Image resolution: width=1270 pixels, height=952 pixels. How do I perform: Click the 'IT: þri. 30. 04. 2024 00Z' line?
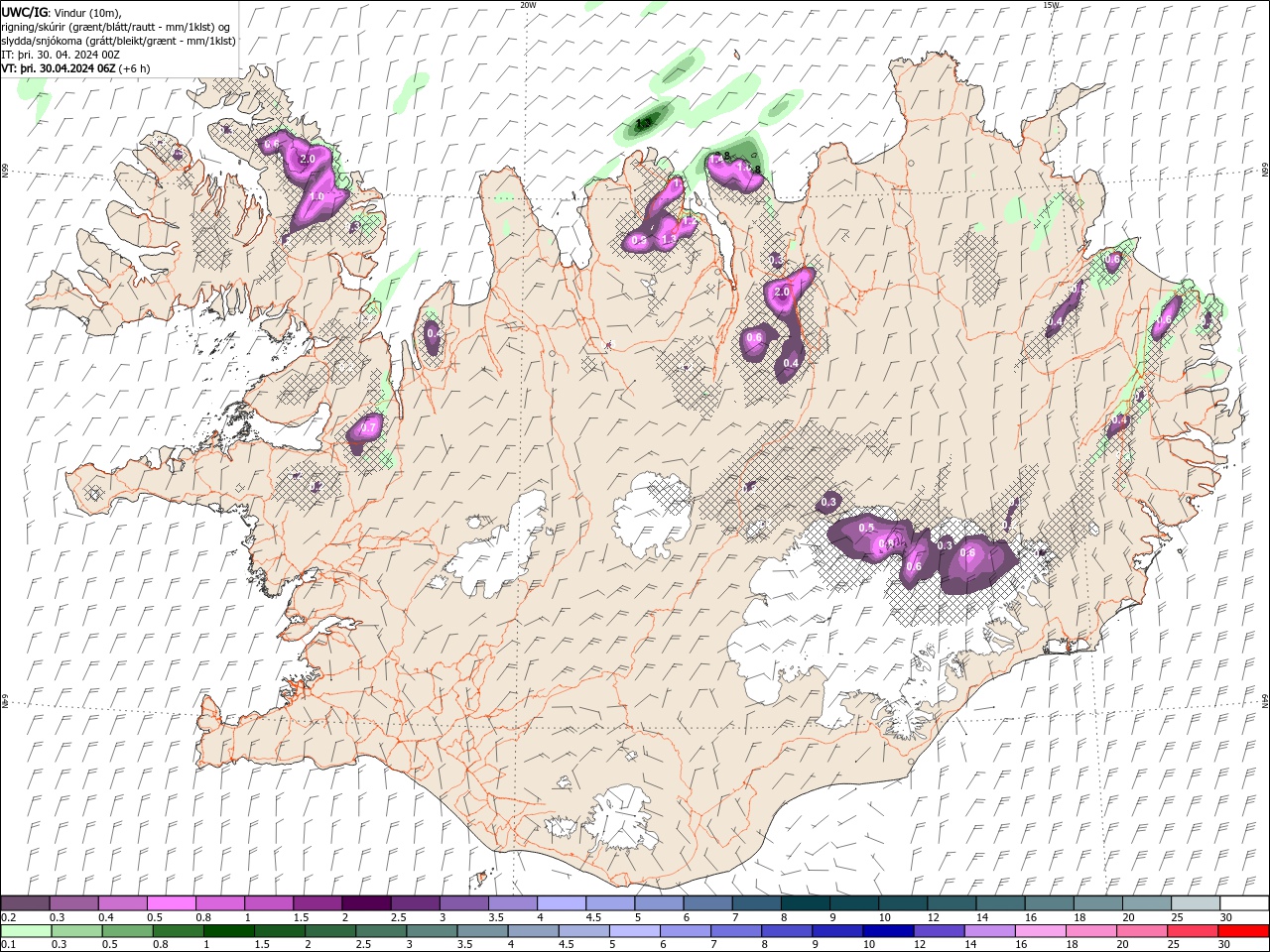[x=60, y=55]
